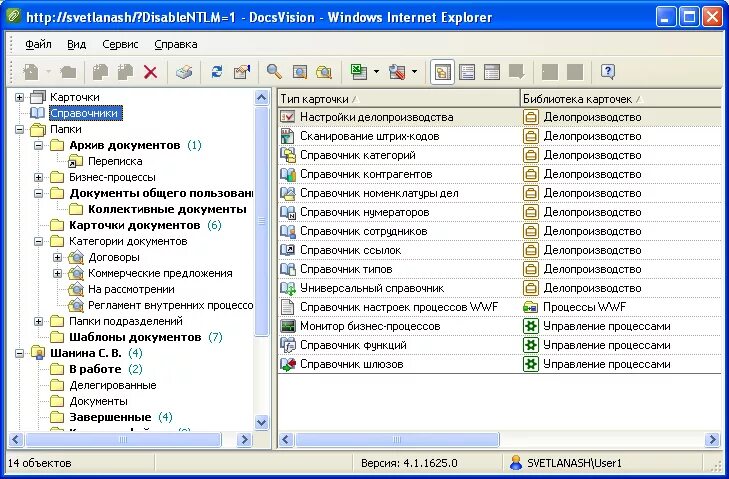Open the Вид menu
The width and height of the screenshot is (729, 479).
(76, 44)
